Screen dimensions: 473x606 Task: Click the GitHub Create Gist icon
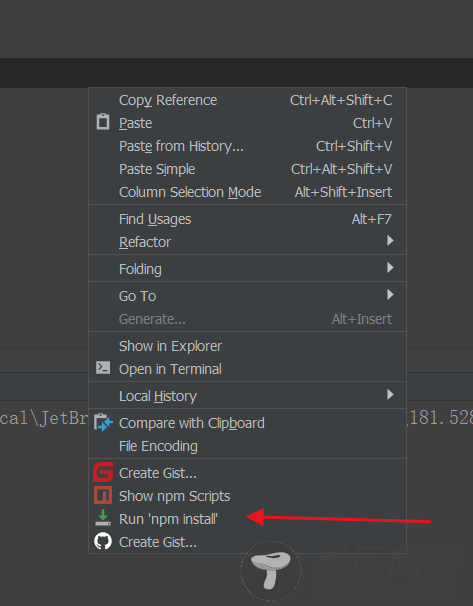tap(103, 541)
